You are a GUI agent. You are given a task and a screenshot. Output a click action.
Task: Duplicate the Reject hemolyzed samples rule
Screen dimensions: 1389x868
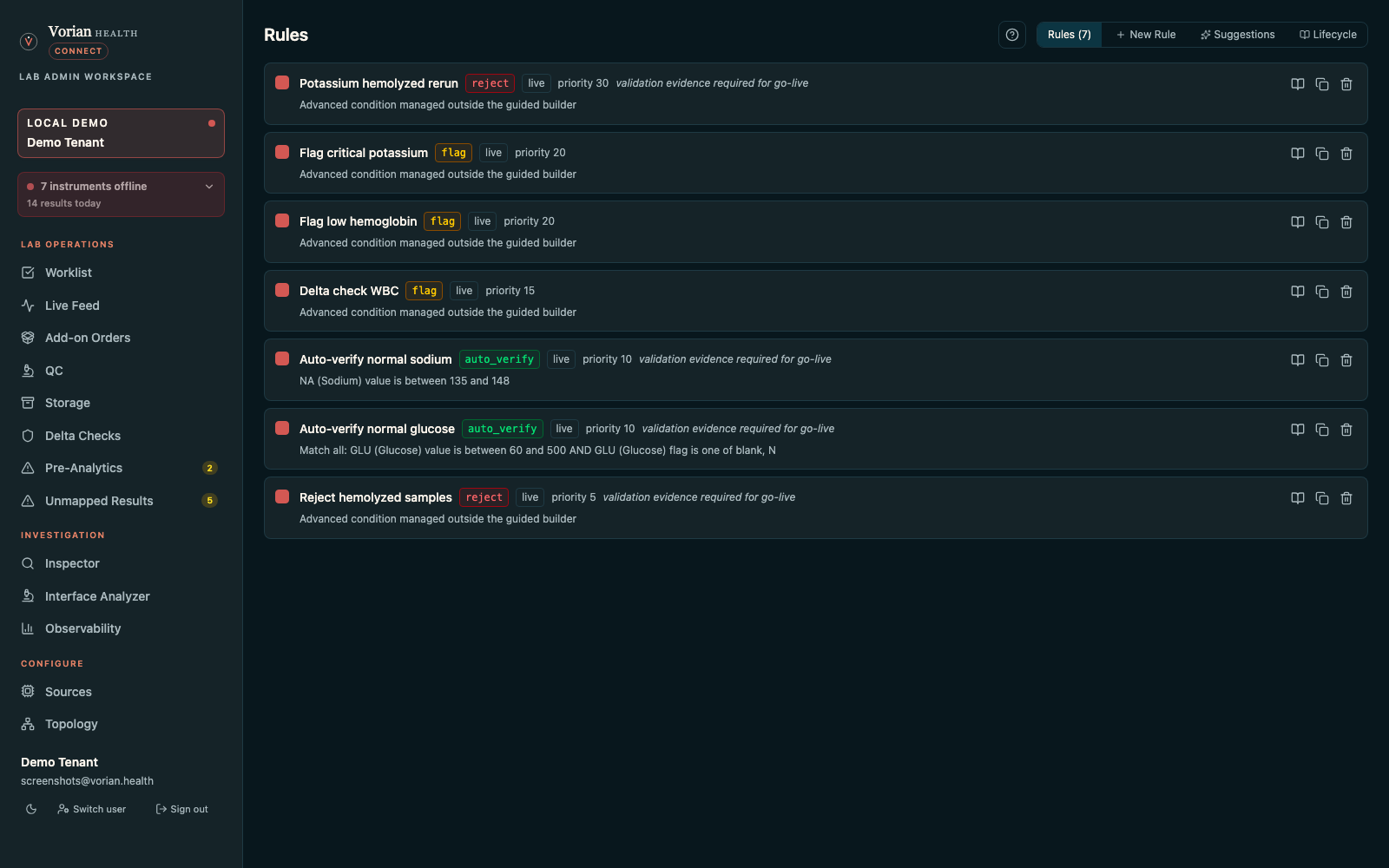point(1322,498)
